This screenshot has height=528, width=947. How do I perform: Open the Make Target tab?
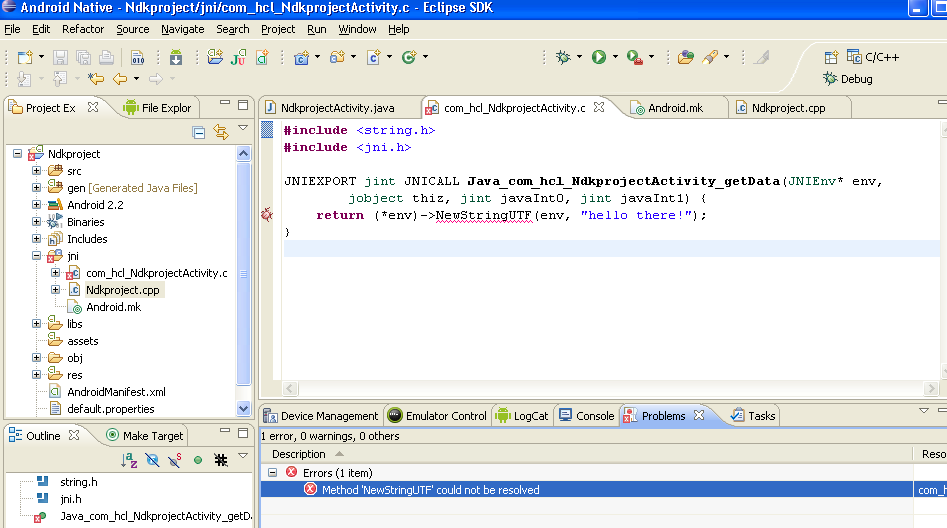point(145,436)
